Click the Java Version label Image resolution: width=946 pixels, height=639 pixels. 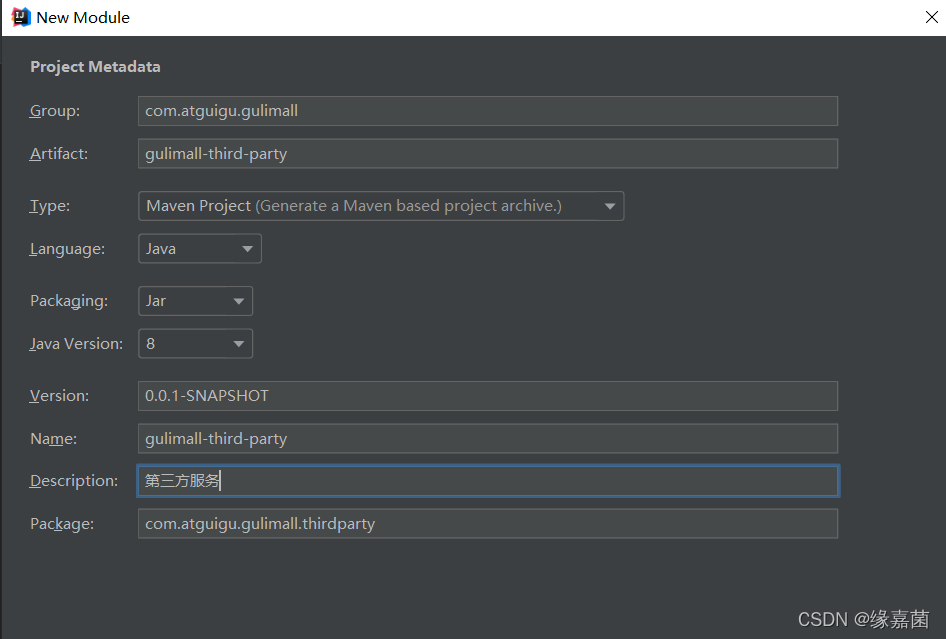click(77, 344)
